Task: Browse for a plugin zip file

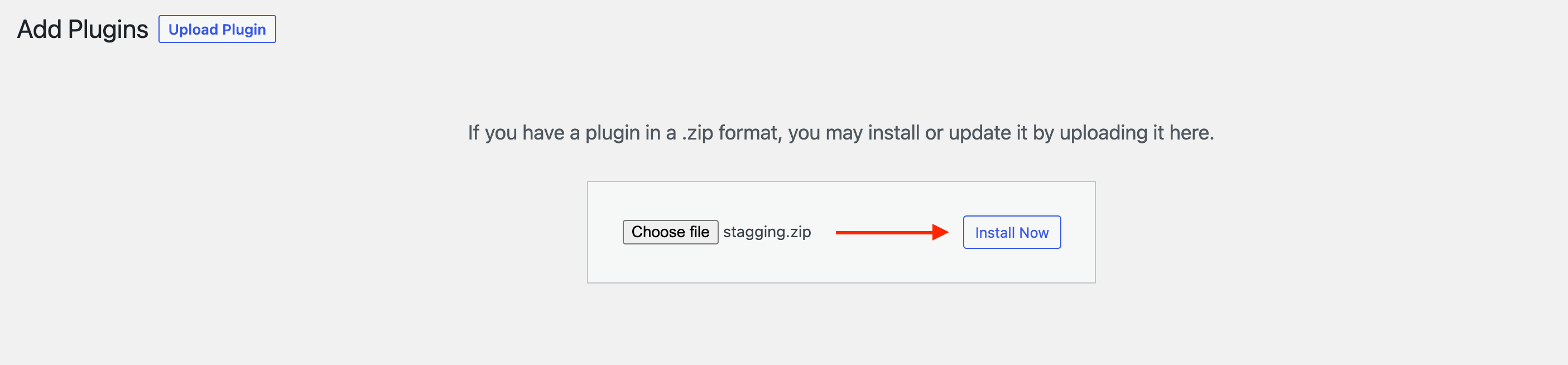Action: coord(670,232)
